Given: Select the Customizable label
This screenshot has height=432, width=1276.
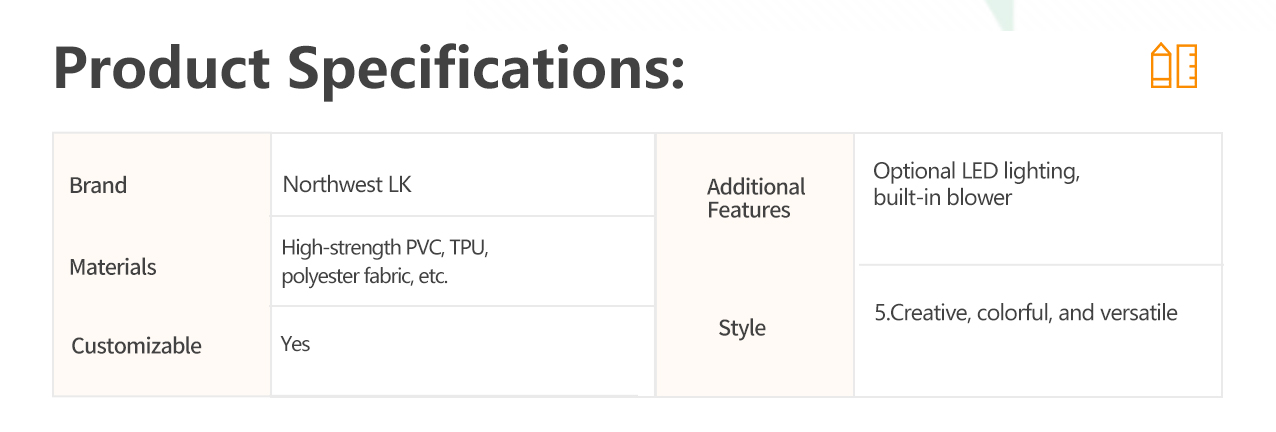Looking at the screenshot, I should coord(136,346).
